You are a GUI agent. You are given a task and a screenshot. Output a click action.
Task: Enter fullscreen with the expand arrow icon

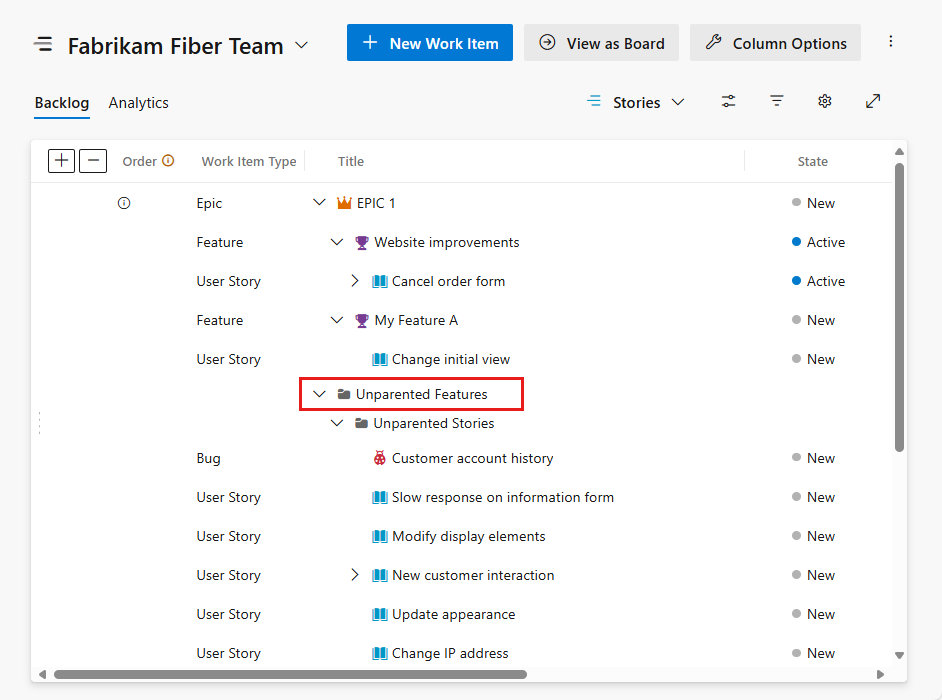[x=873, y=101]
